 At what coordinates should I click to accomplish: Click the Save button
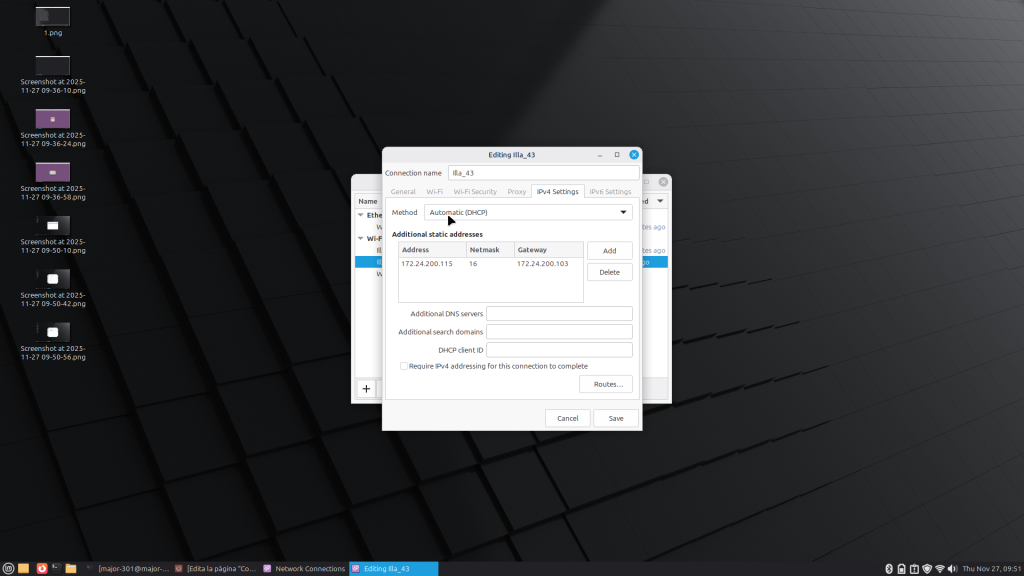[x=615, y=418]
